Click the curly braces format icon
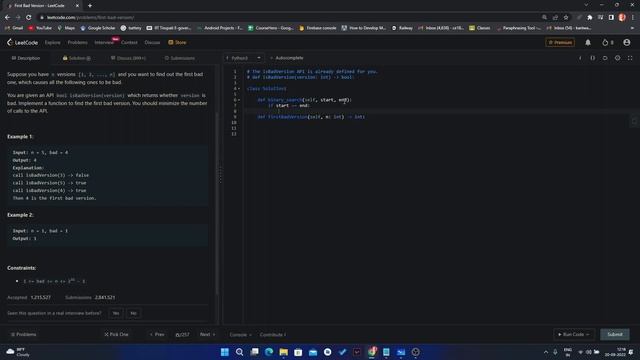This screenshot has width=640, height=360. pyautogui.click(x=593, y=58)
